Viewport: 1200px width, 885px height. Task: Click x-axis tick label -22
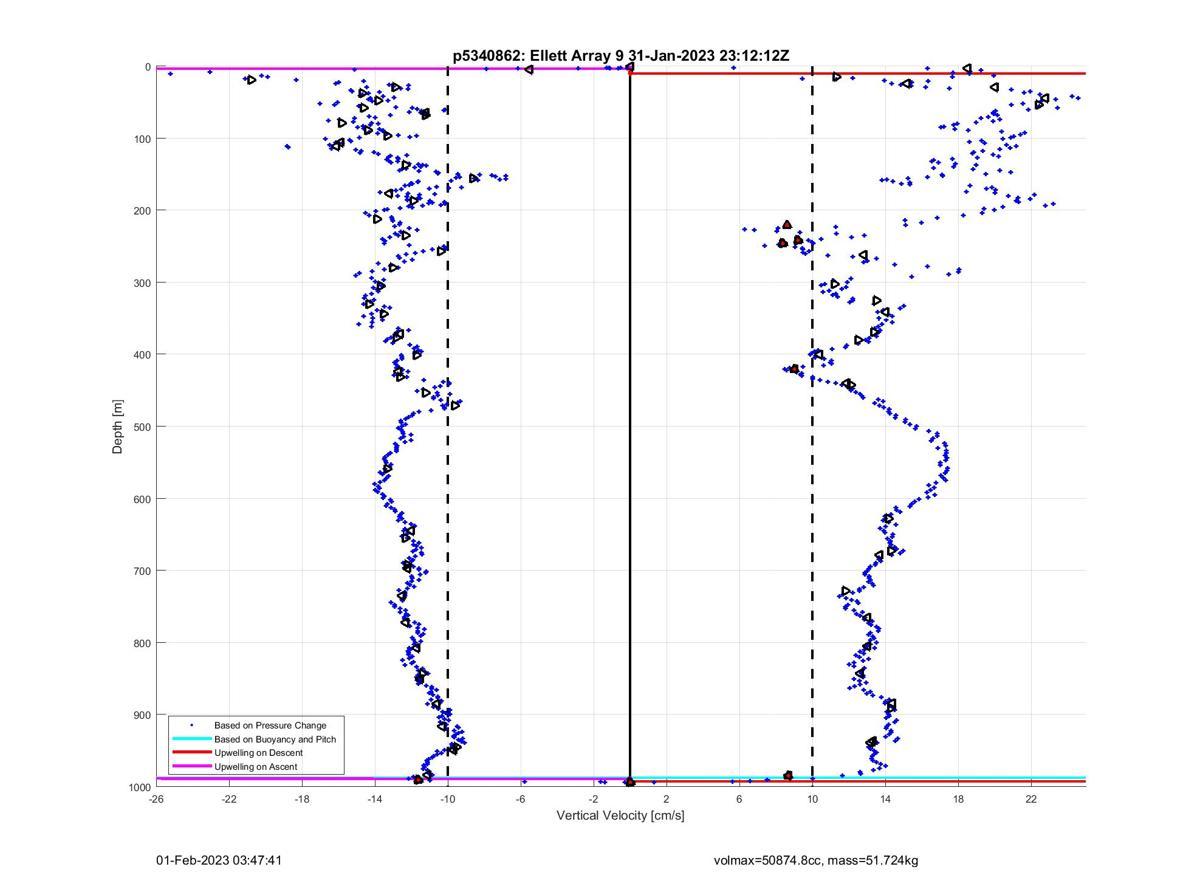[229, 799]
